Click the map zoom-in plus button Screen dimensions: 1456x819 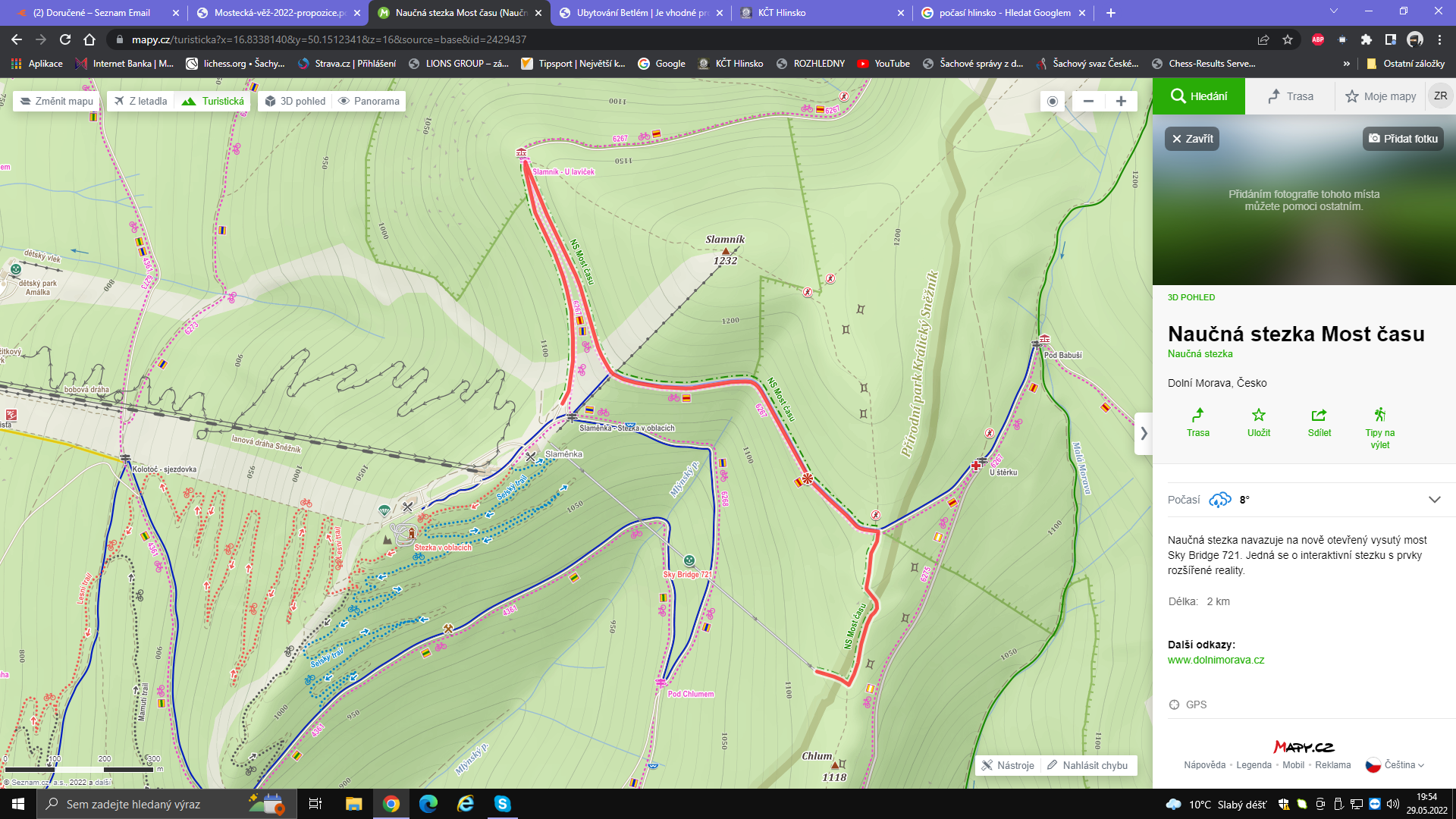1121,101
